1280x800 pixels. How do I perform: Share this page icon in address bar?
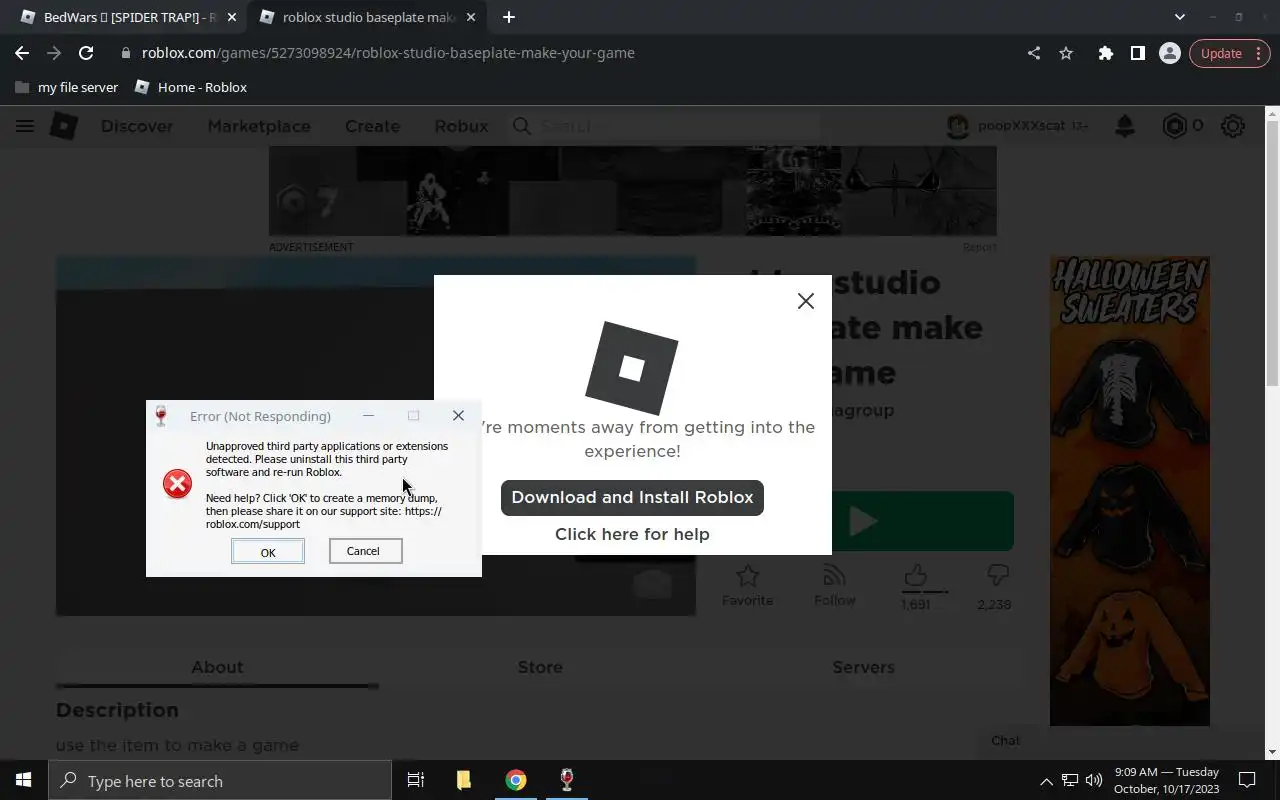(1034, 53)
